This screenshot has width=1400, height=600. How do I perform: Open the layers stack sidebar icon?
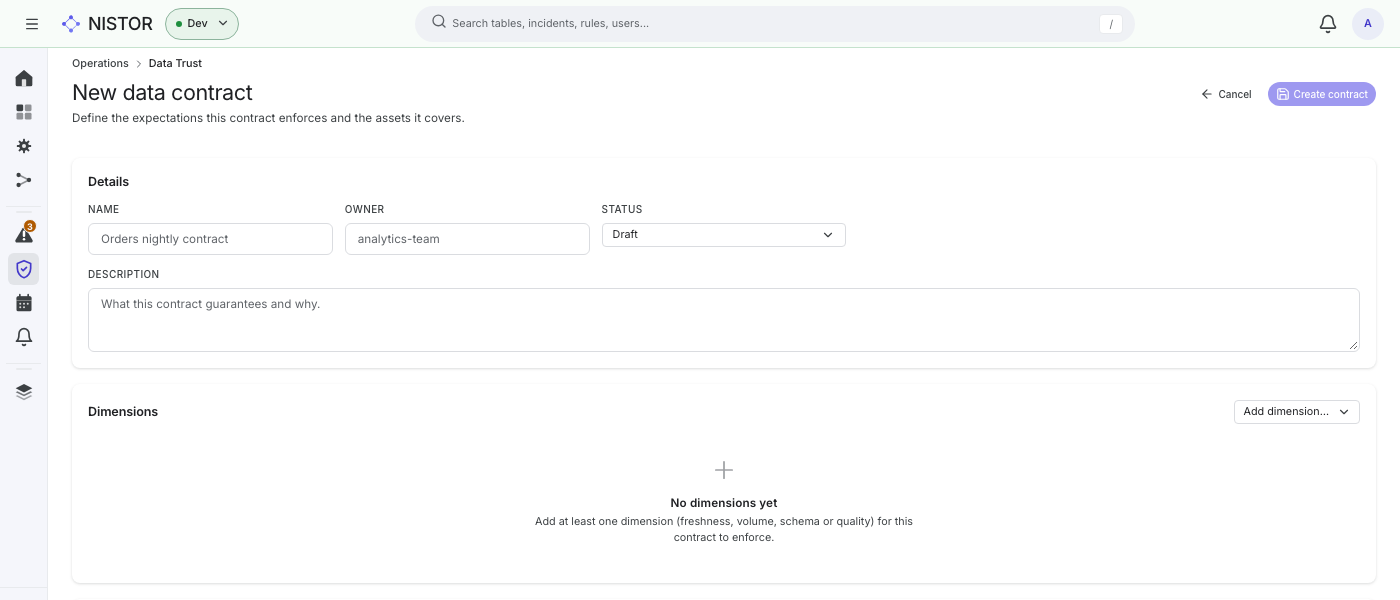[x=24, y=392]
